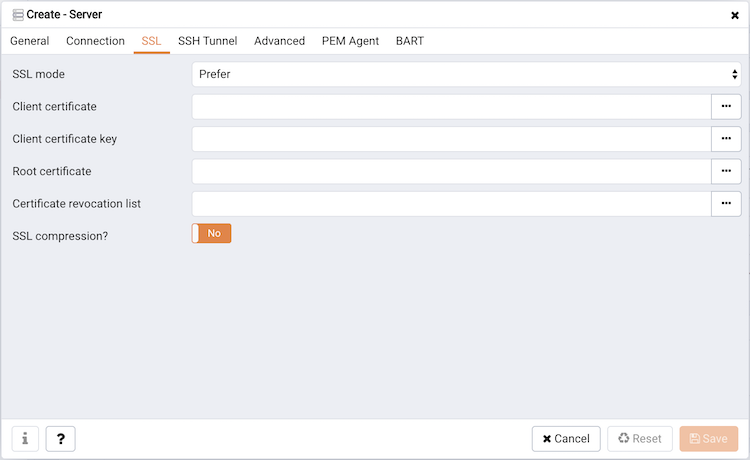Viewport: 750px width, 460px height.
Task: Switch to the Connection tab
Action: point(95,41)
